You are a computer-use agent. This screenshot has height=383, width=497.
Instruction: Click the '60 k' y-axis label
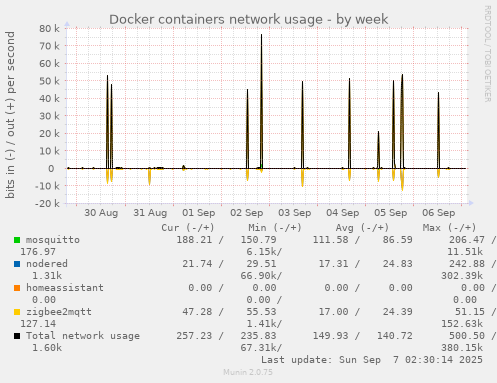click(x=49, y=63)
